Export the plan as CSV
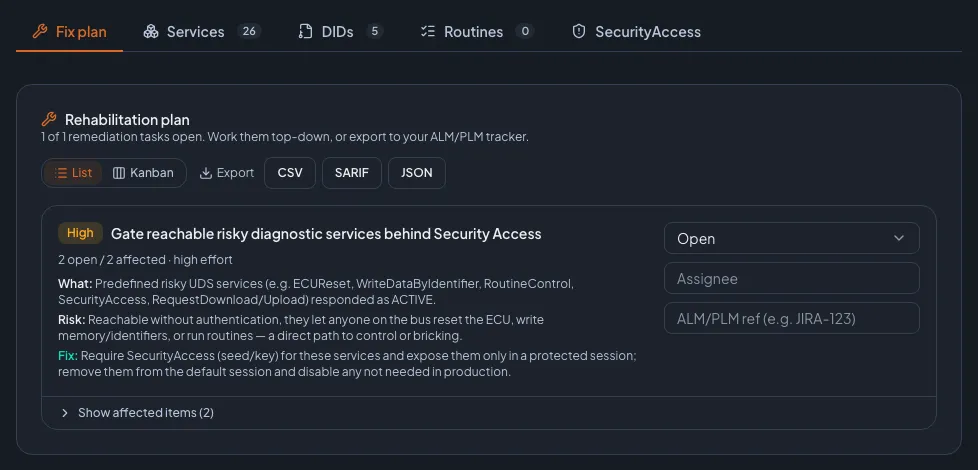Screen dimensions: 978x470 coord(290,173)
